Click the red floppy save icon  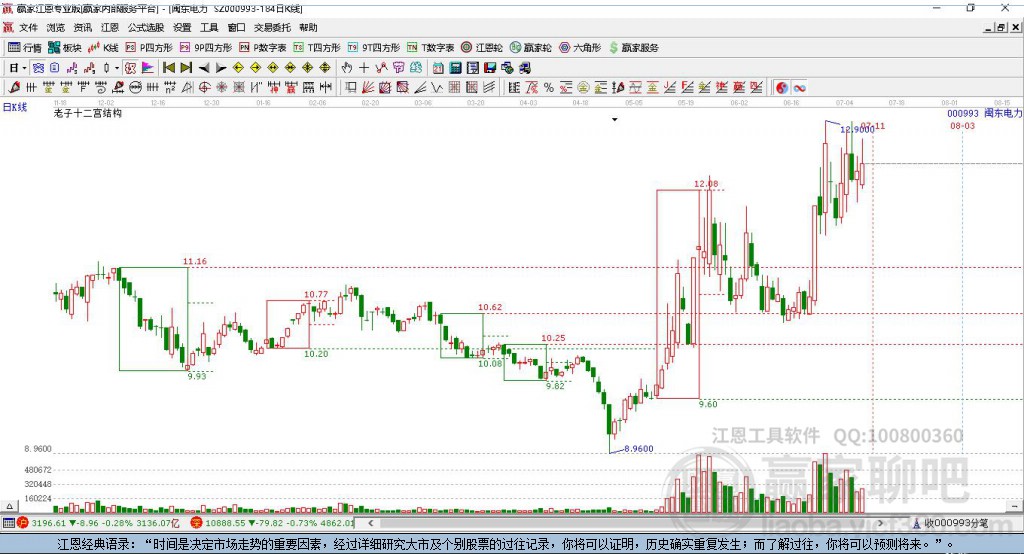pos(490,68)
